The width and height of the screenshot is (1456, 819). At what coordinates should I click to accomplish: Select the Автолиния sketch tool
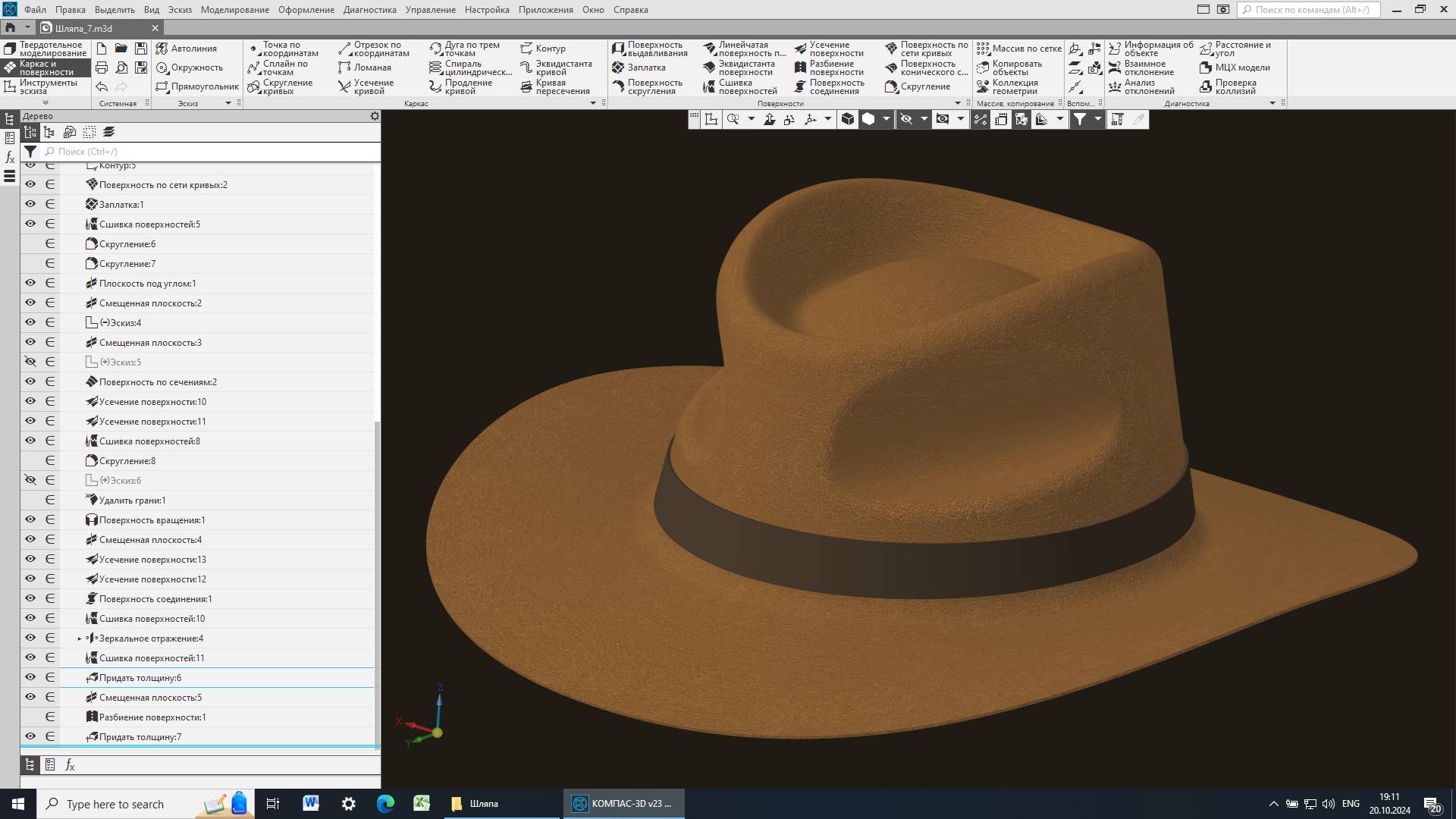162,49
